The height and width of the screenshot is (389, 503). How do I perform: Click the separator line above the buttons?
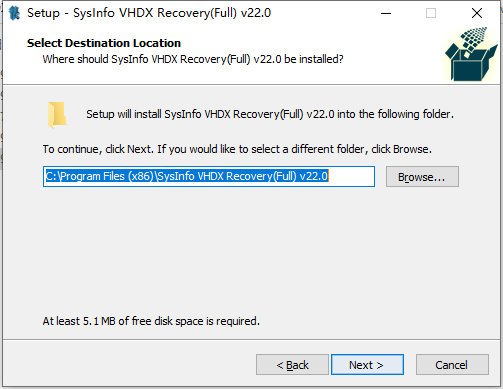[251, 340]
